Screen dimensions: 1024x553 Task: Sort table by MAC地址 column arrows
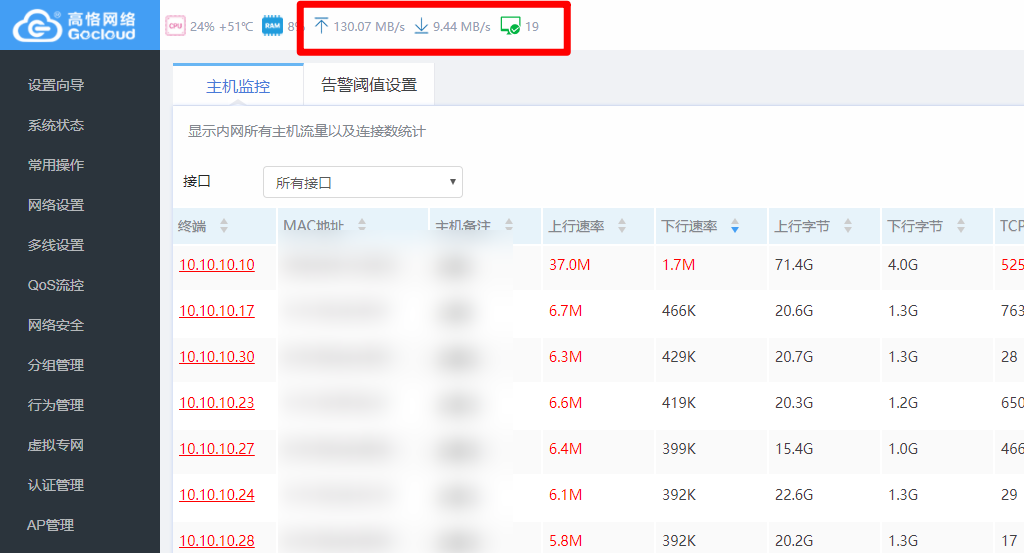click(362, 225)
